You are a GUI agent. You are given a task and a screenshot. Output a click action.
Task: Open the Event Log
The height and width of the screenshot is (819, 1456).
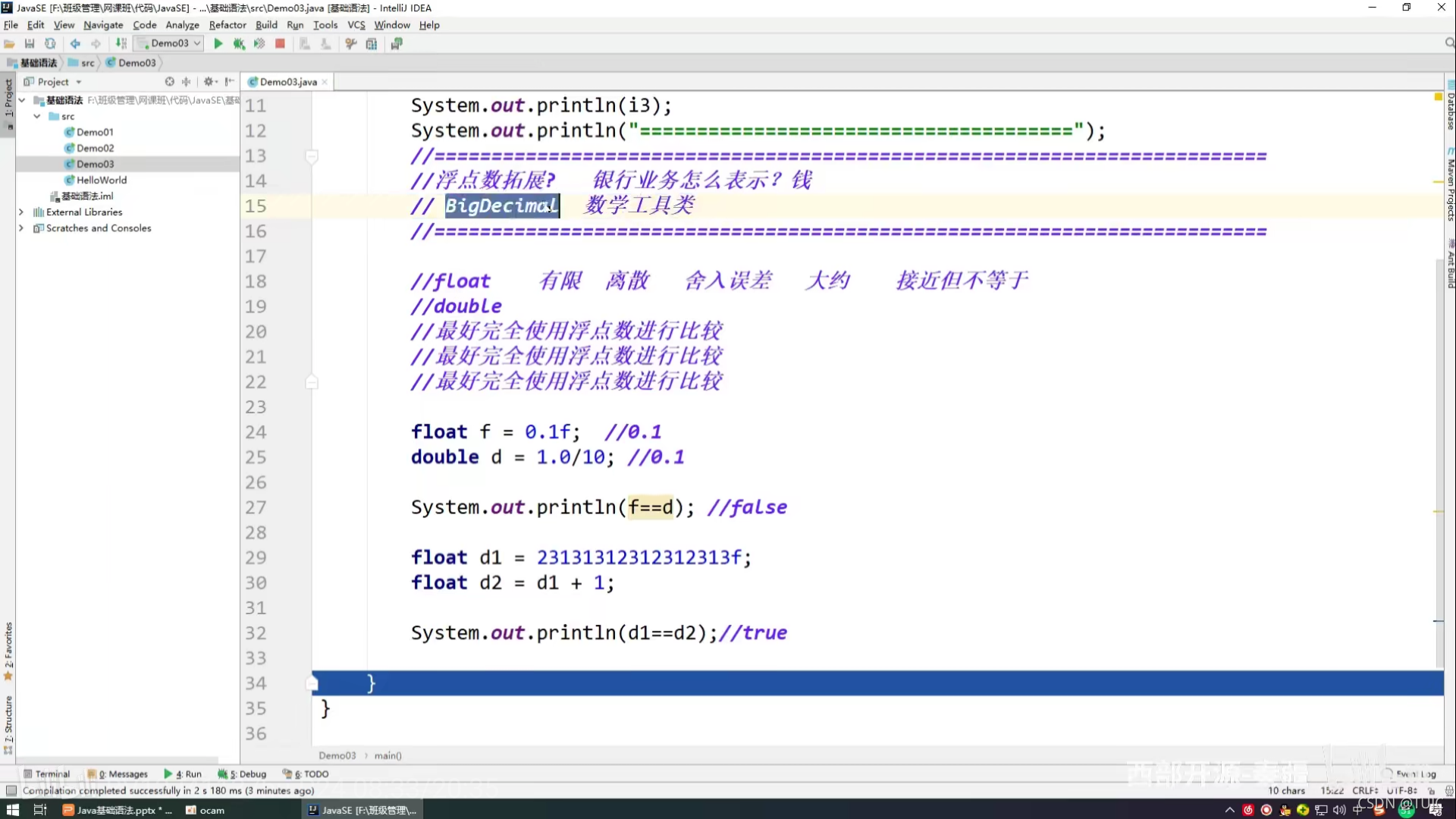[1410, 774]
